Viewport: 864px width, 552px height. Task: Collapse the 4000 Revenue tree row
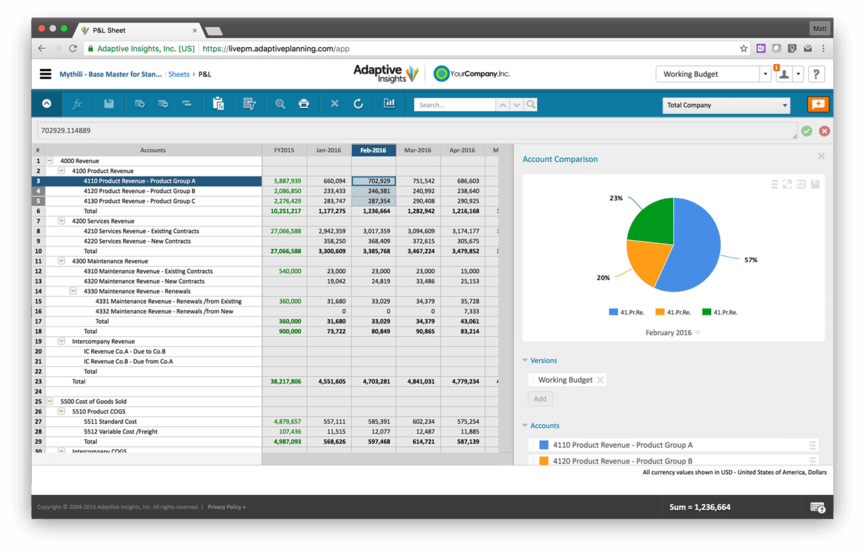(50, 161)
